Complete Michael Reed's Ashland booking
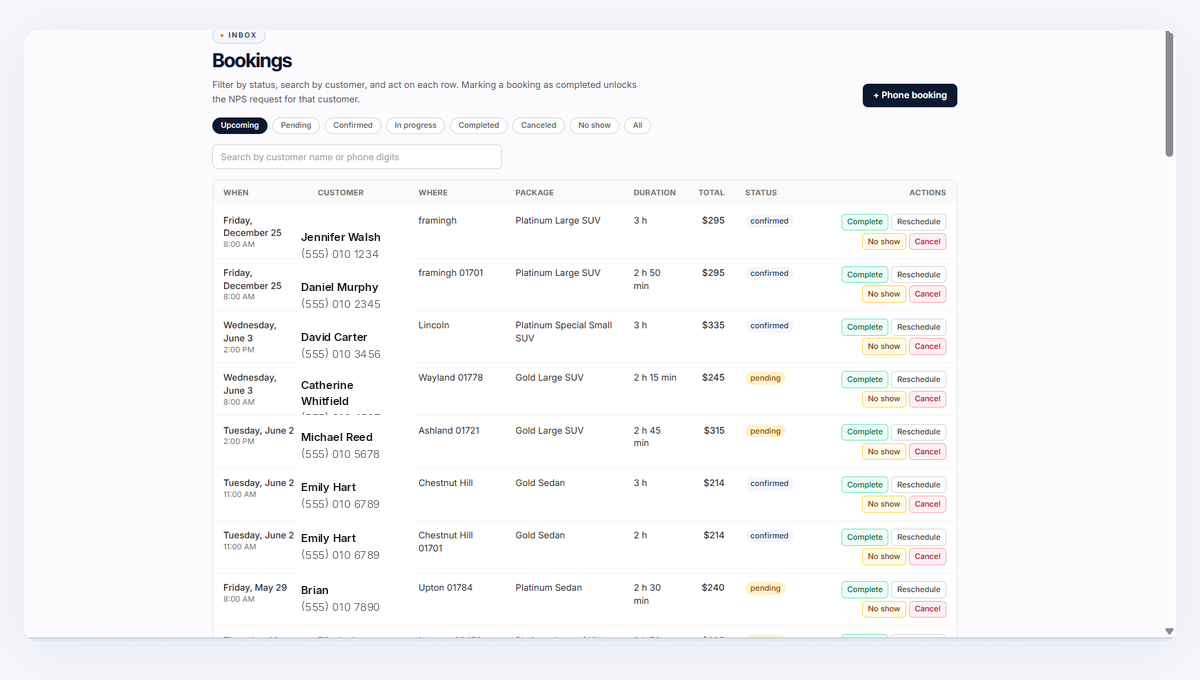The width and height of the screenshot is (1200, 680). (865, 432)
